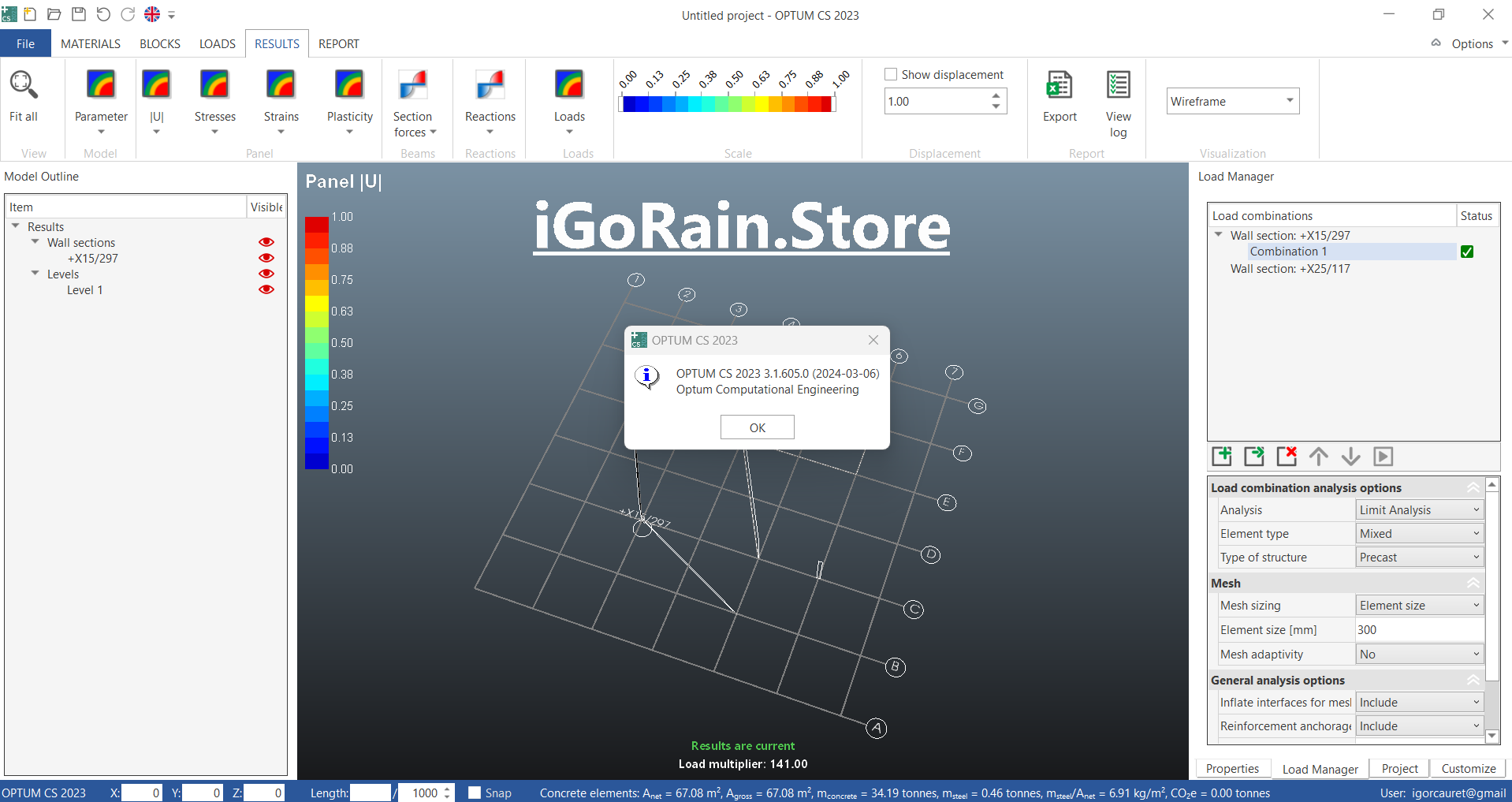Open the Properties tab at bottom right
The image size is (1512, 802).
tap(1232, 769)
